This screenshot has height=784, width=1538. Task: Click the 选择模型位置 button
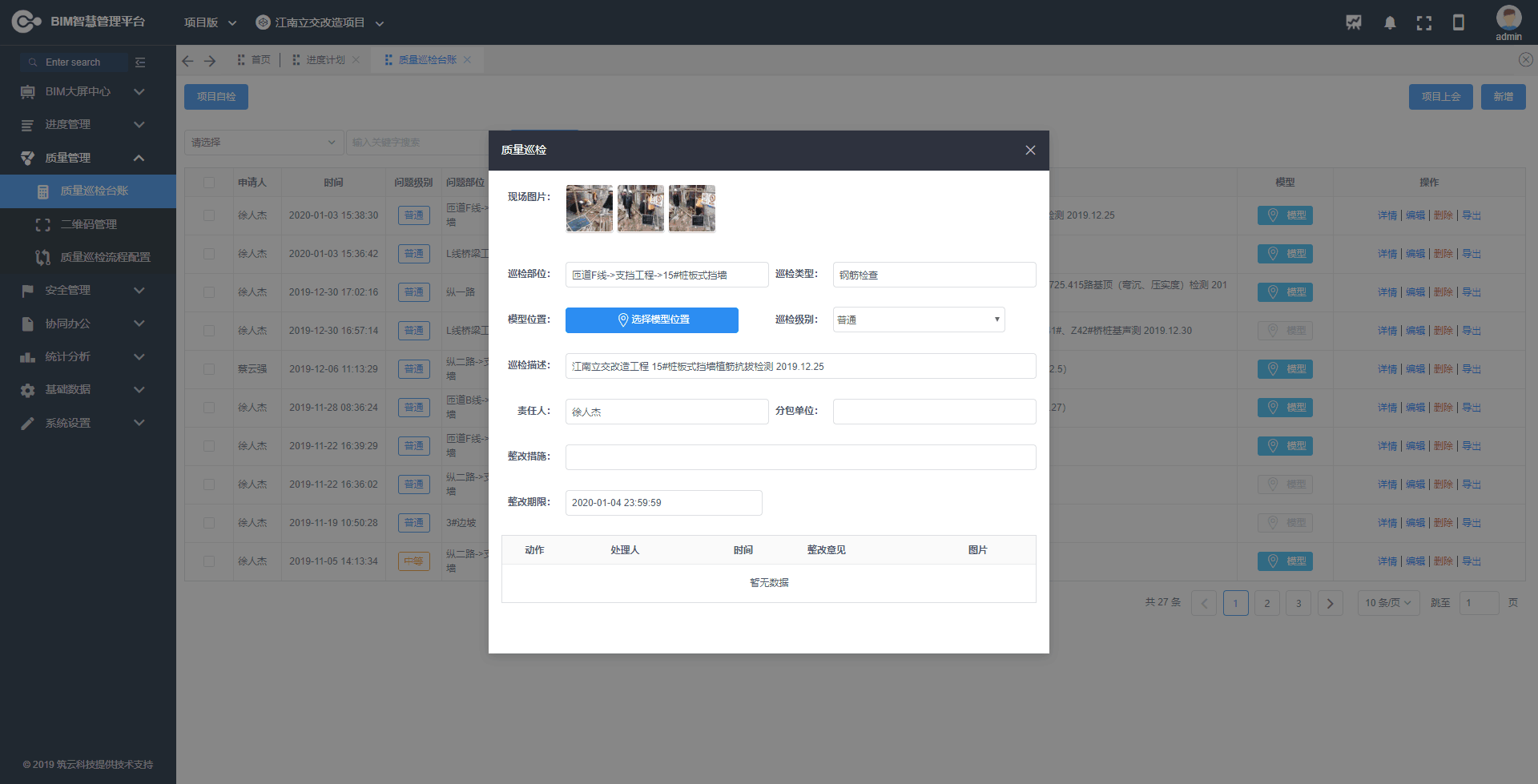651,320
